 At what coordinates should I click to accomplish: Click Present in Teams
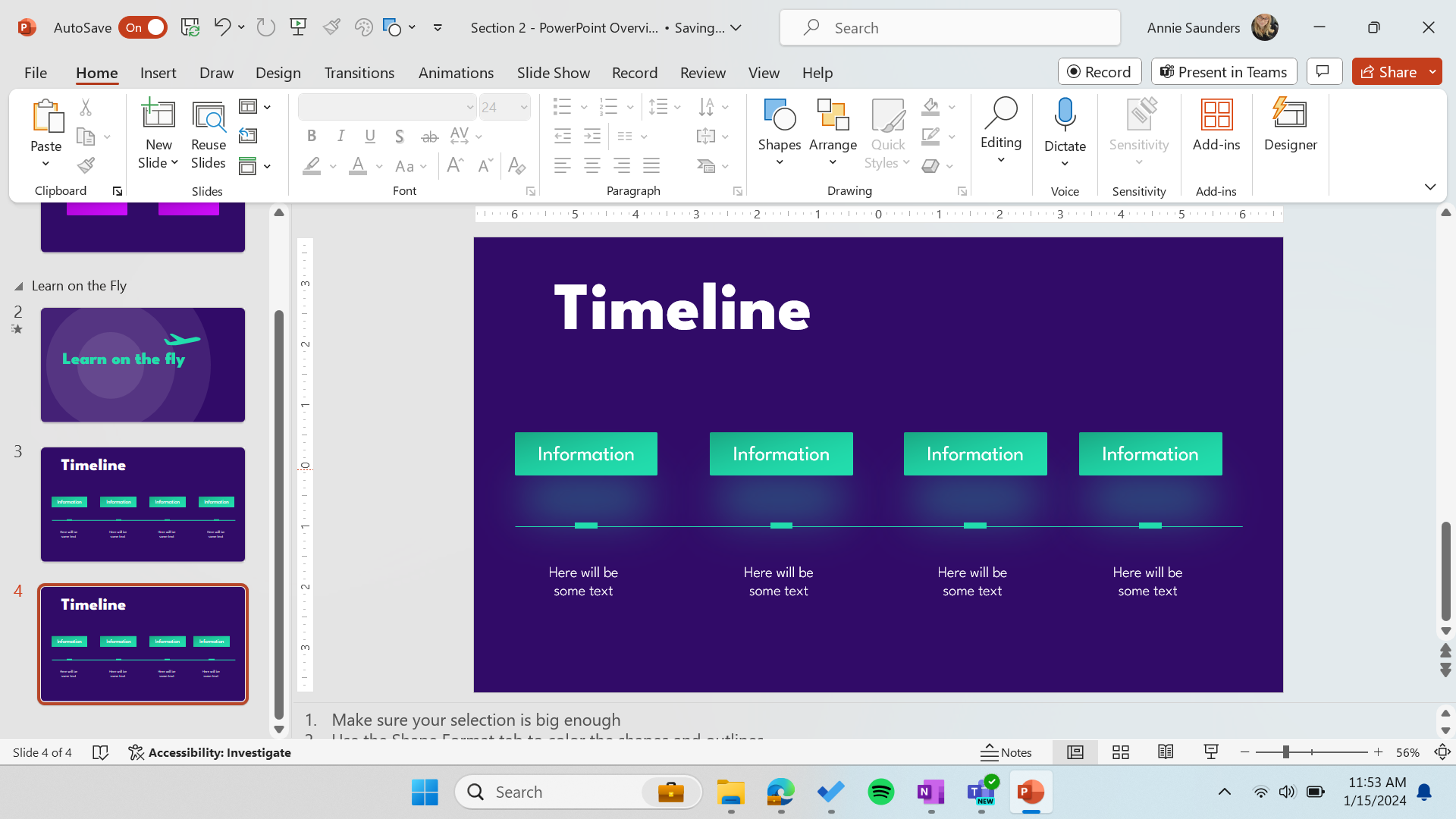pos(1224,71)
